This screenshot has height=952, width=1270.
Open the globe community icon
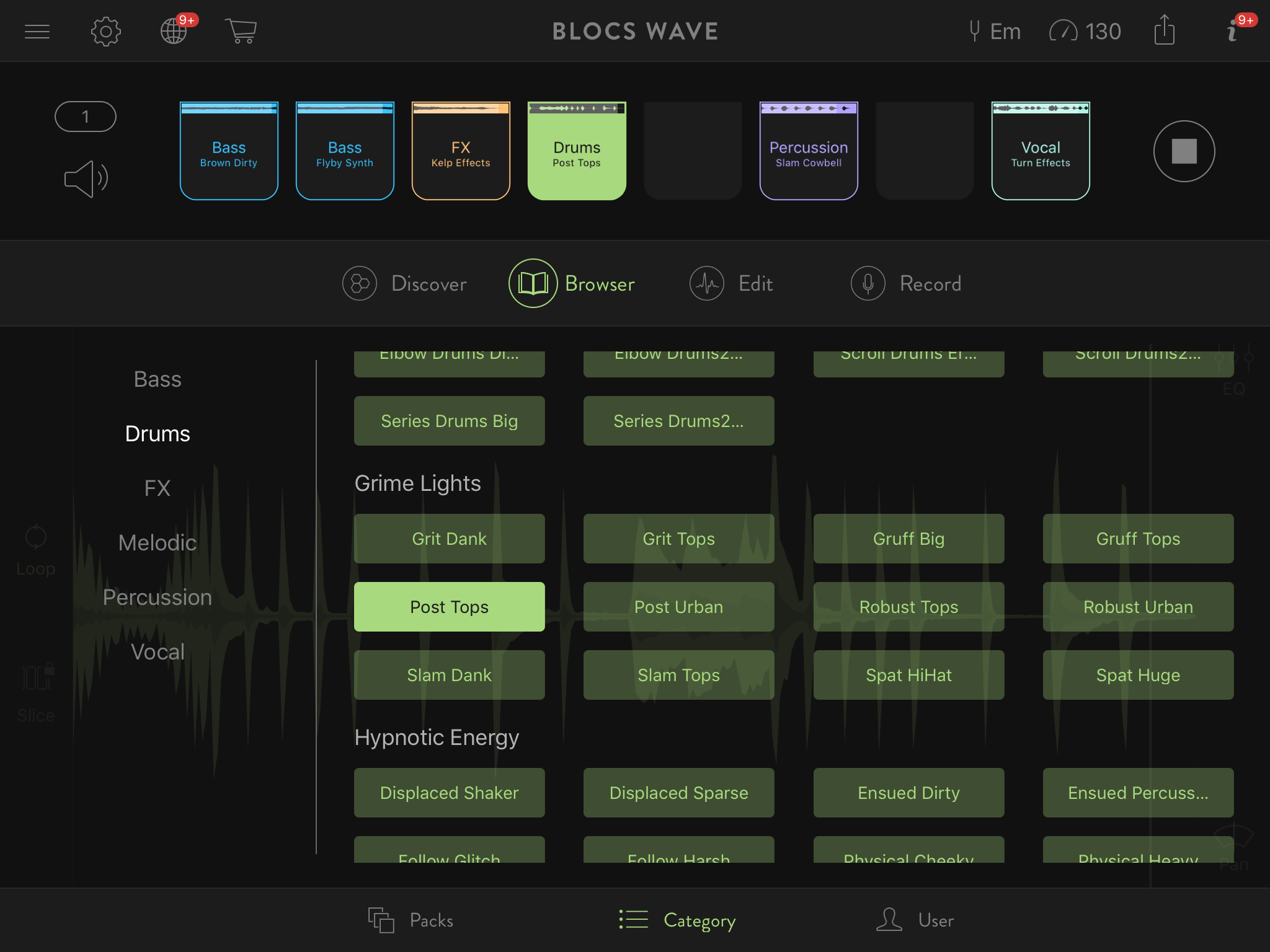174,31
